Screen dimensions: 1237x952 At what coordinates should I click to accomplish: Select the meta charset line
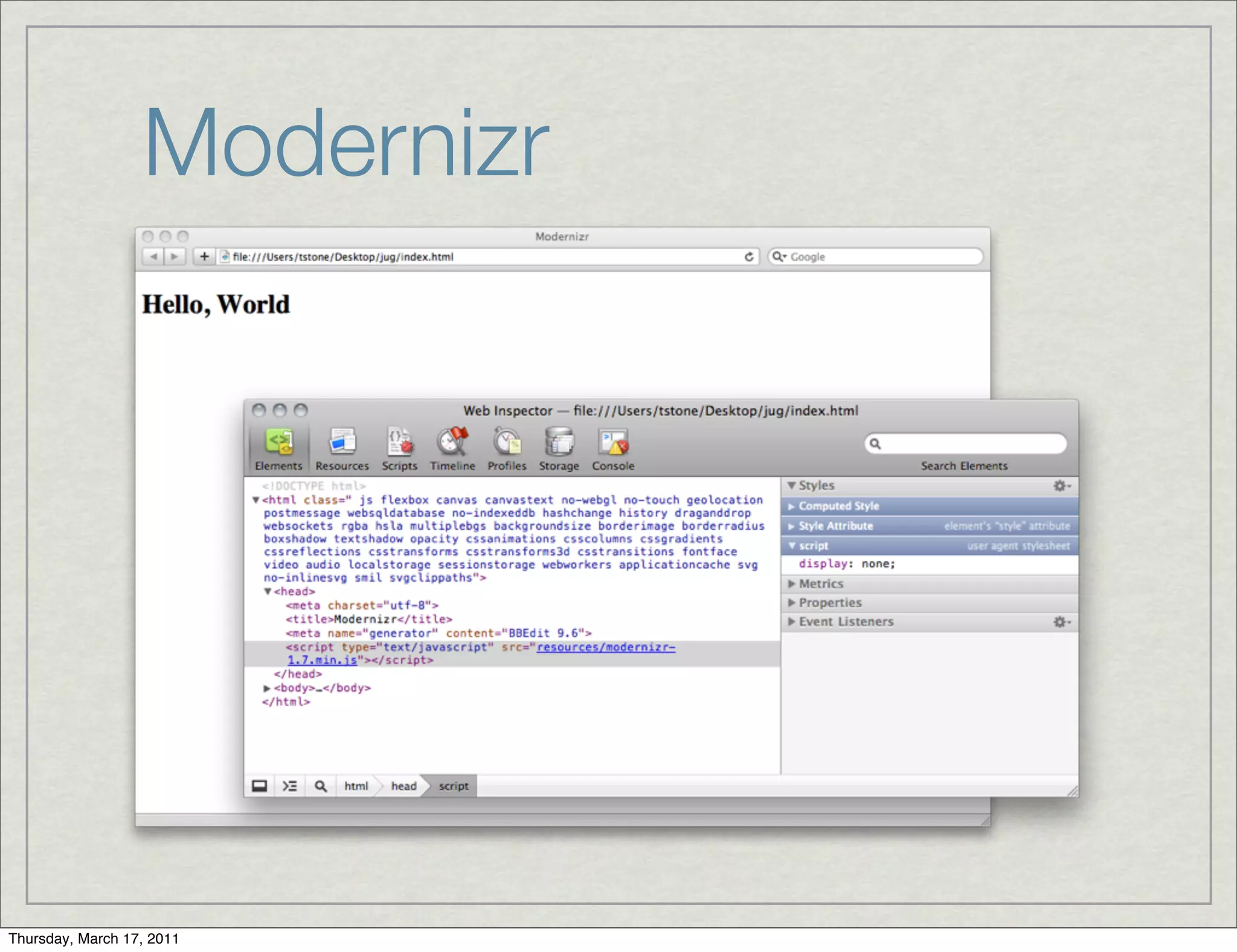pos(362,605)
